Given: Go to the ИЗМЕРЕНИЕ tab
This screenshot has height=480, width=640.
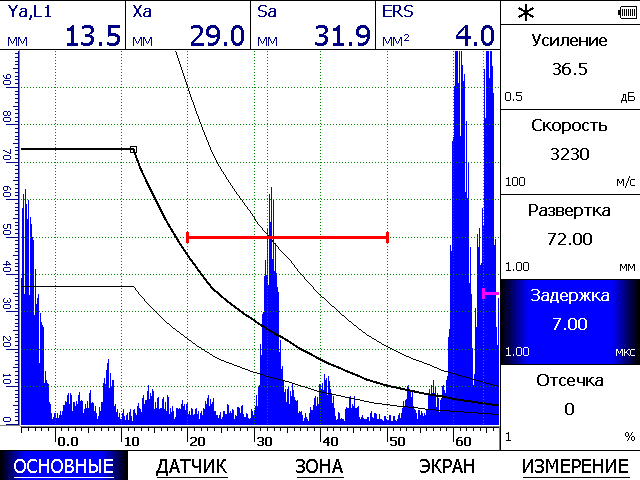Looking at the screenshot, I should [x=575, y=466].
